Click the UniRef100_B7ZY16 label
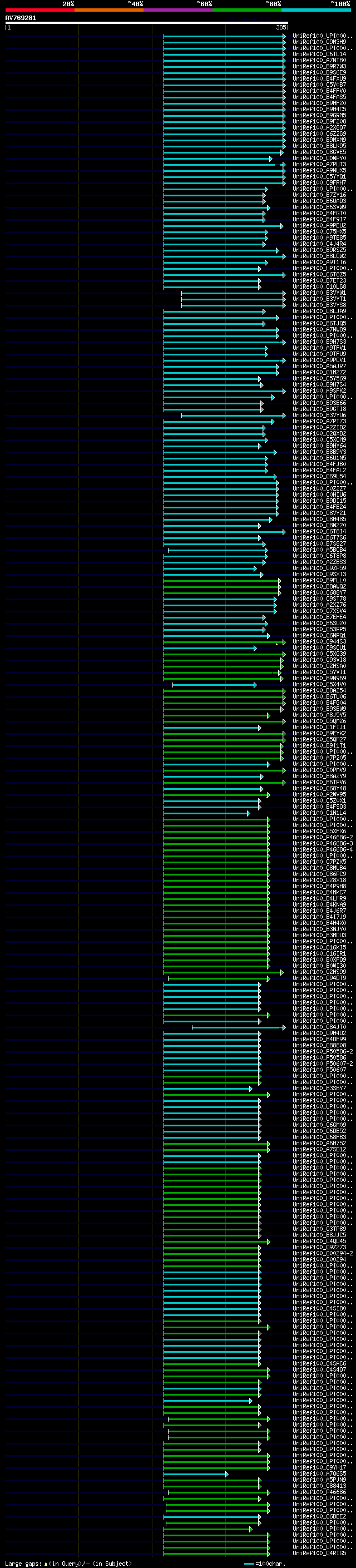This screenshot has width=356, height=1568. coord(319,195)
